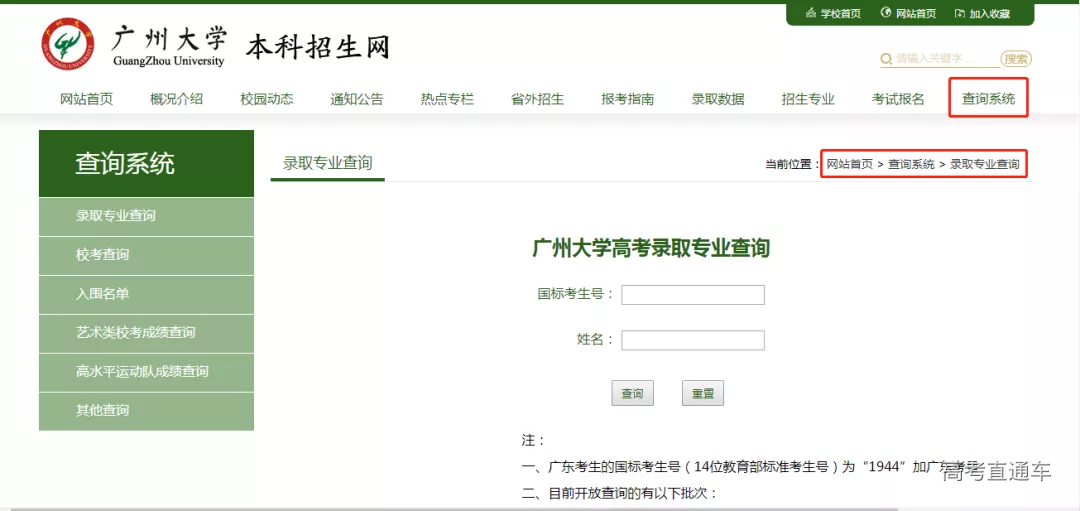1080x511 pixels.
Task: Click the 国标考生号 input field
Action: pyautogui.click(x=692, y=295)
